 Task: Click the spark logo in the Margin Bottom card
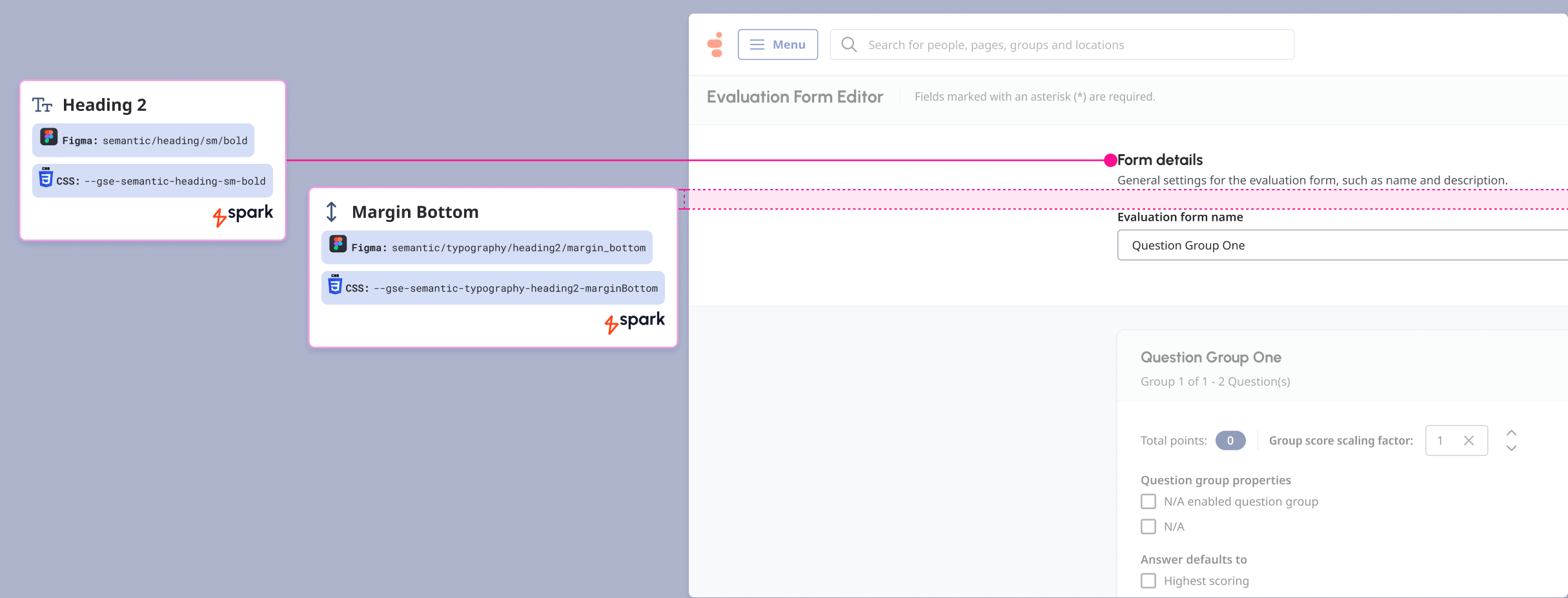click(635, 322)
